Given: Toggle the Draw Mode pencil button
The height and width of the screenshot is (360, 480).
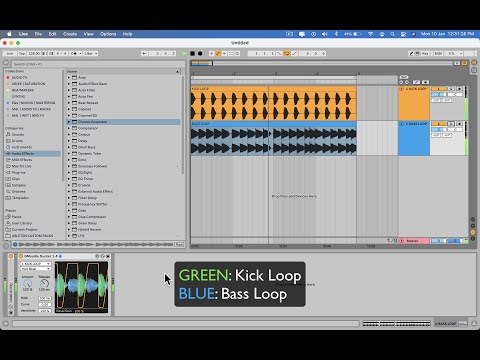Looking at the screenshot, I should 411,53.
